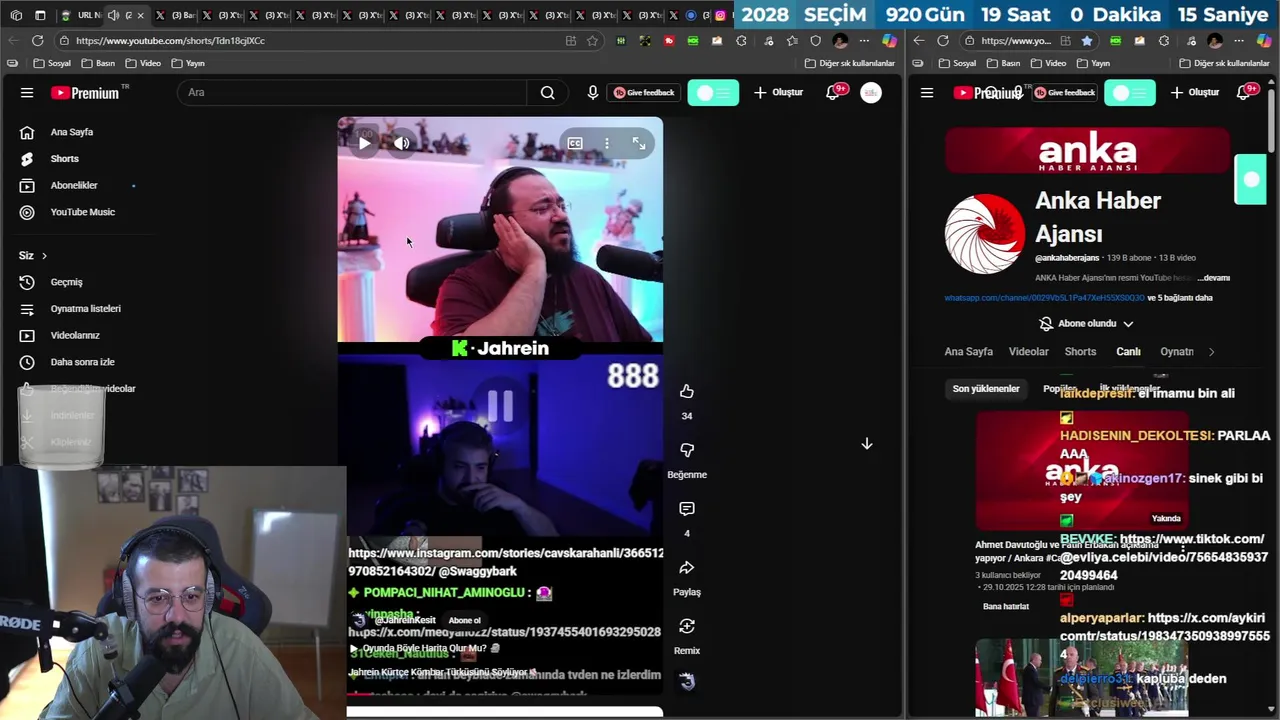Open Copilot icon in Shorts window toolbar
This screenshot has height=720, width=1280.
coord(889,41)
